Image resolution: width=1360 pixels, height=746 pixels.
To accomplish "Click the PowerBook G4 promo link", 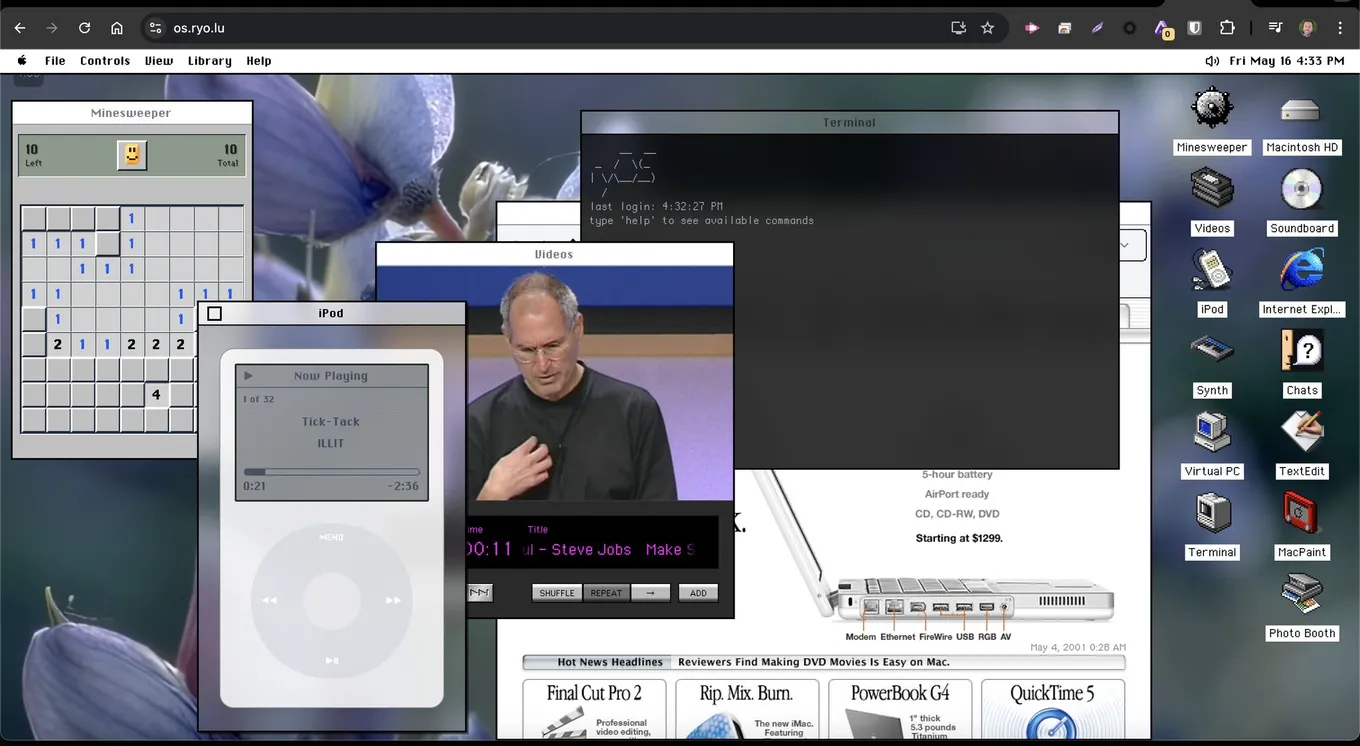I will 900,709.
